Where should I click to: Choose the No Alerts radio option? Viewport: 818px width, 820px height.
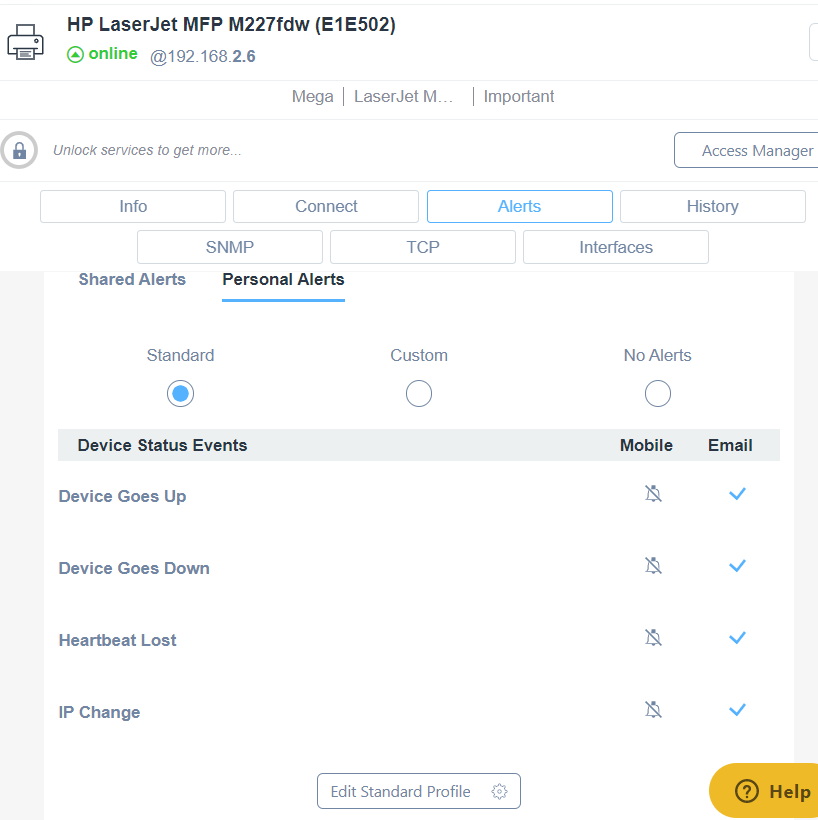pos(657,394)
